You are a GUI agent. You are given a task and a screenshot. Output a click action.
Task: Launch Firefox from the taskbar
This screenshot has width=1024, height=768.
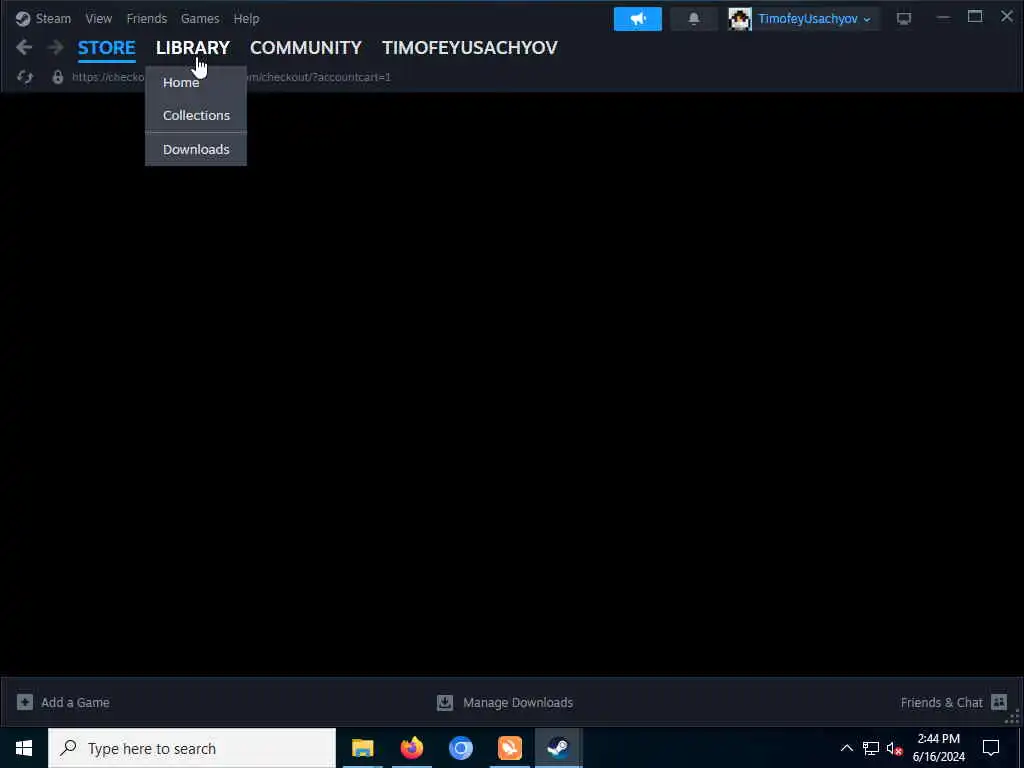click(x=411, y=748)
